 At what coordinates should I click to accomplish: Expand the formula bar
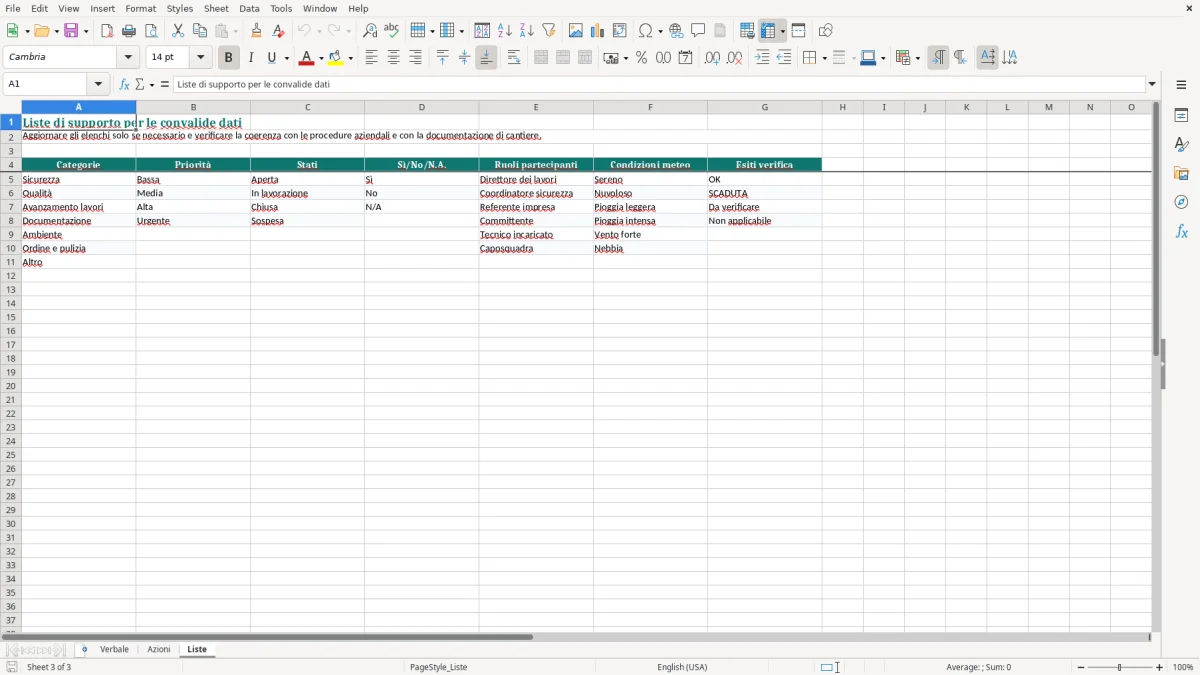point(1152,85)
